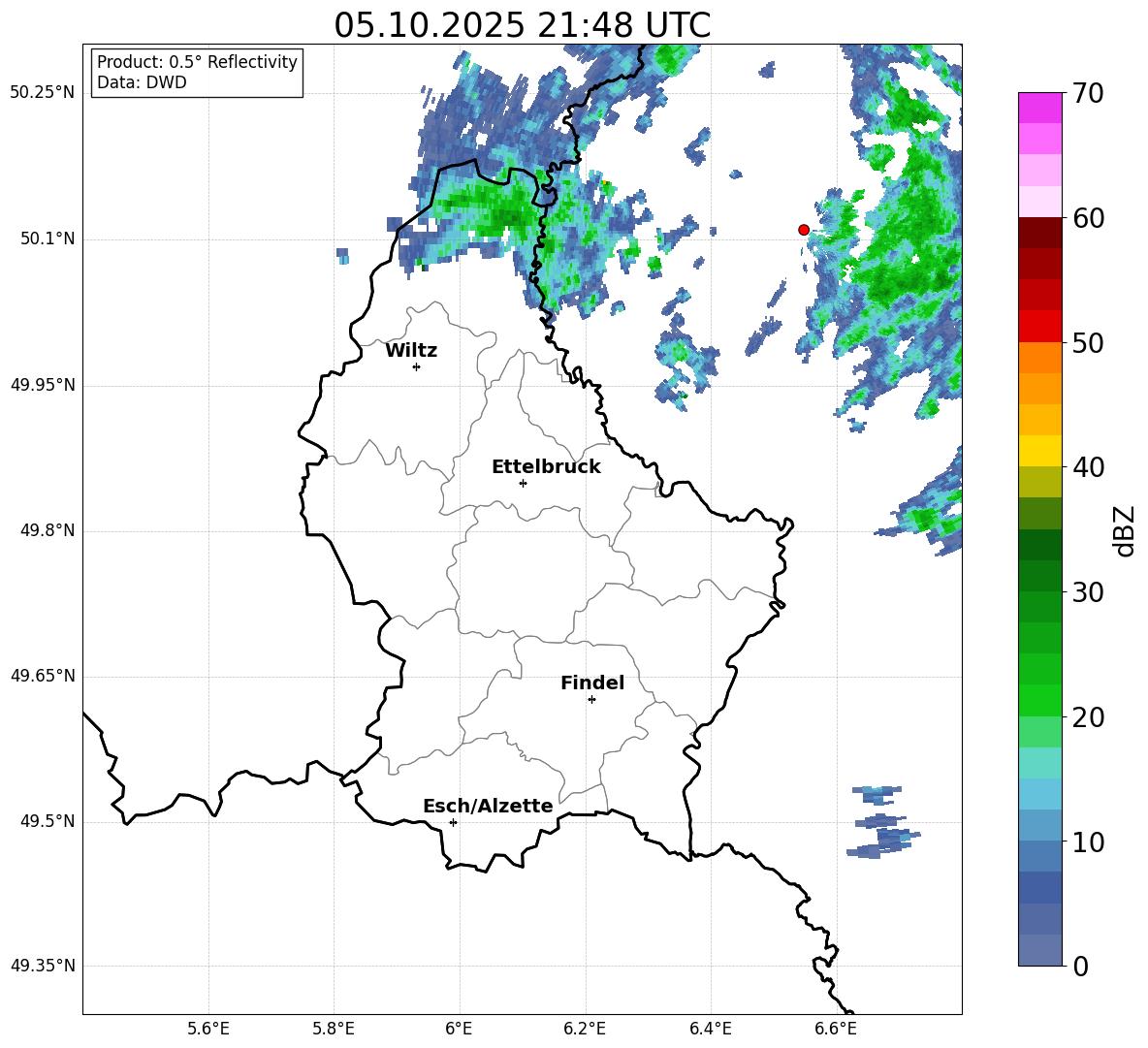Pick the dark maroon colorbar swatch below 60
The width and height of the screenshot is (1148, 1048).
tap(1040, 233)
